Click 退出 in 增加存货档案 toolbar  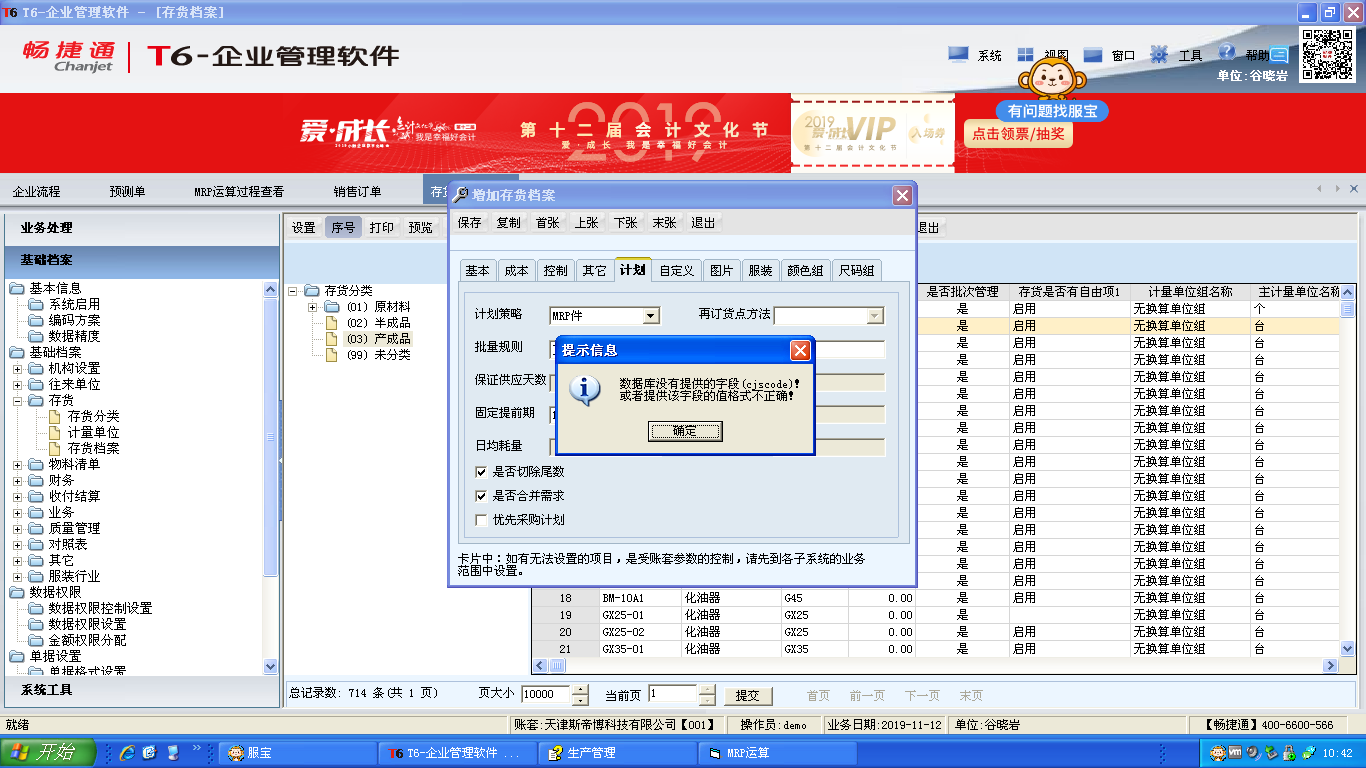click(x=704, y=223)
